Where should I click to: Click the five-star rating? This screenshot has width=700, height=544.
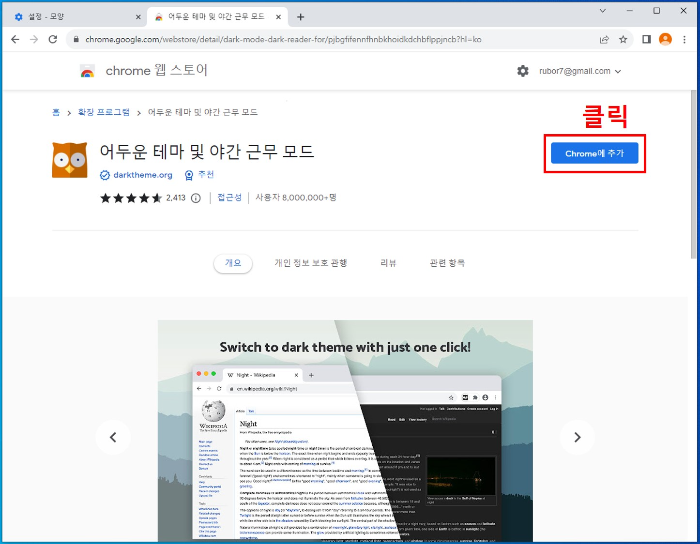point(131,198)
